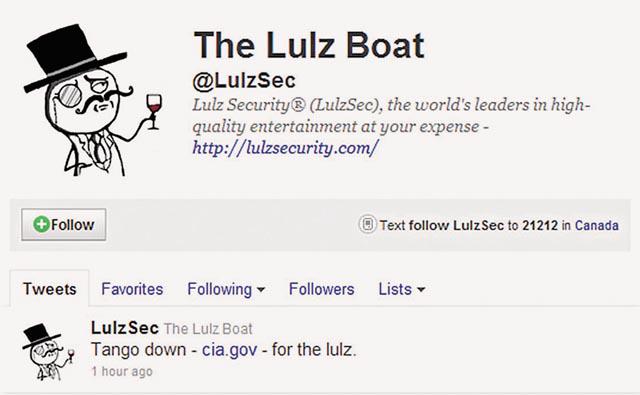Screen dimensions: 640x395
Task: Click the '1 hour ago' timestamp
Action: point(122,371)
